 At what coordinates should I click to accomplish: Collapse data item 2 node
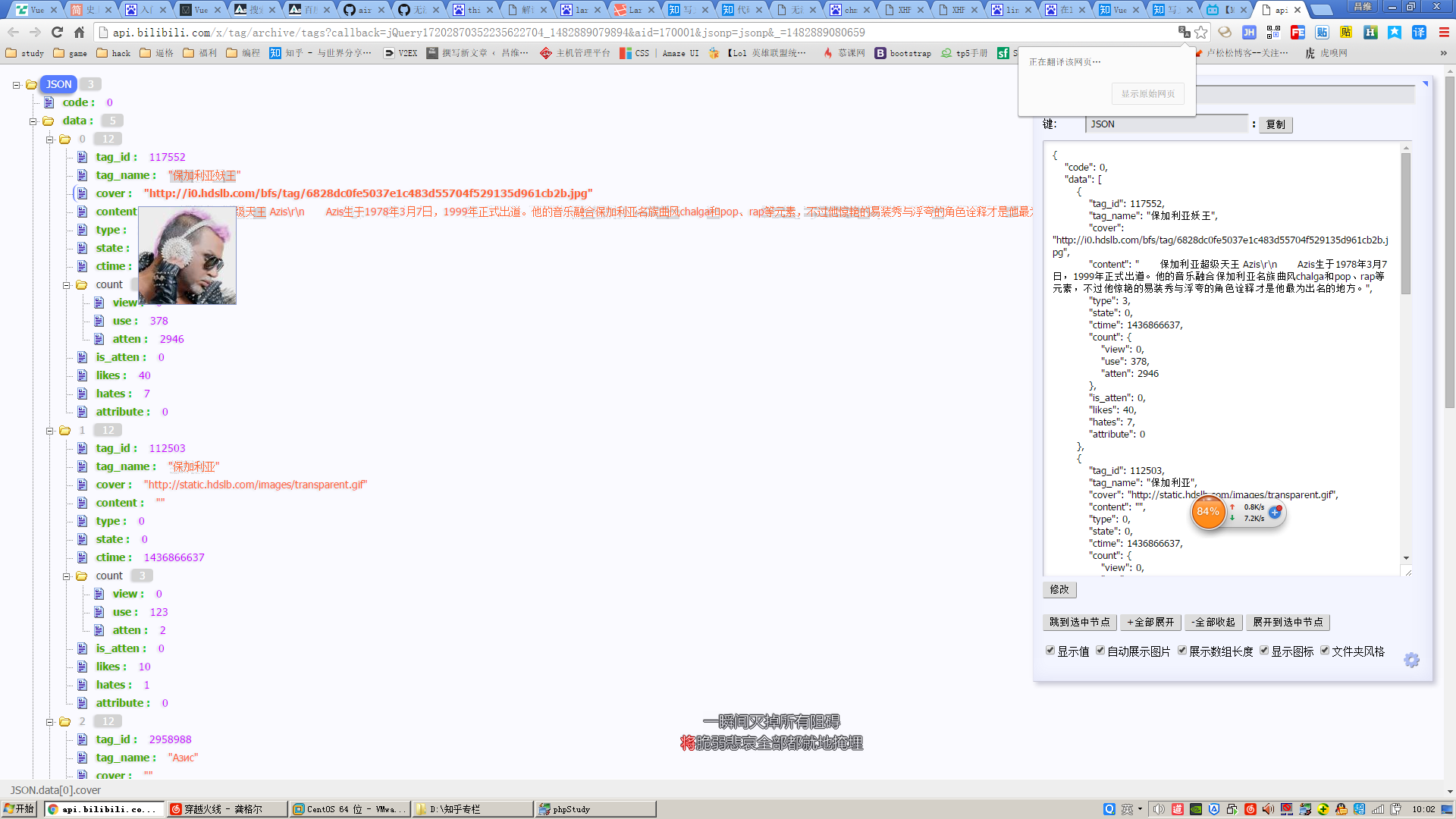[x=49, y=722]
